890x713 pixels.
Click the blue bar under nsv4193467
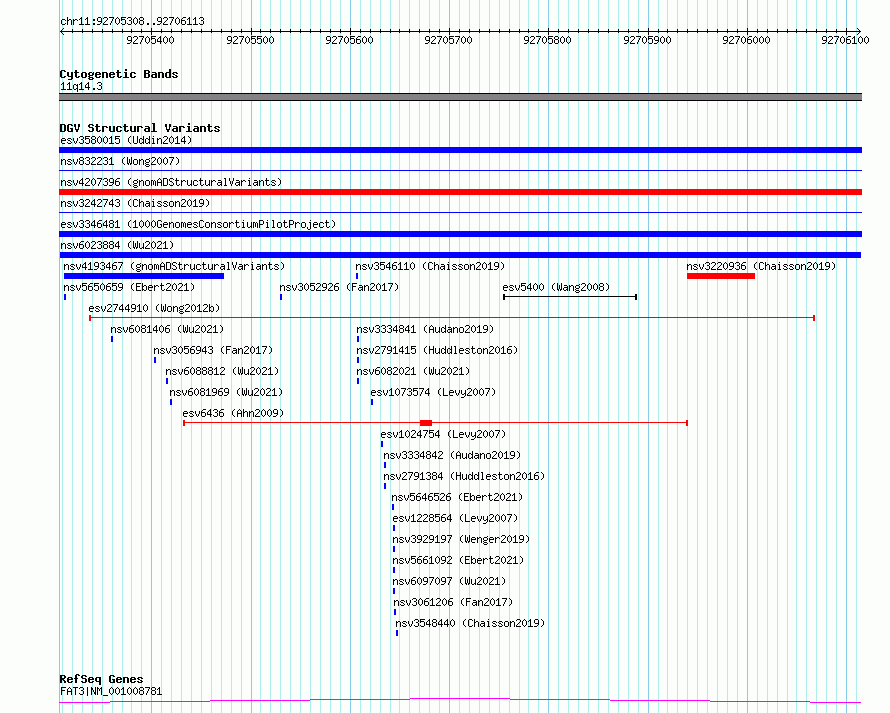pyautogui.click(x=144, y=276)
